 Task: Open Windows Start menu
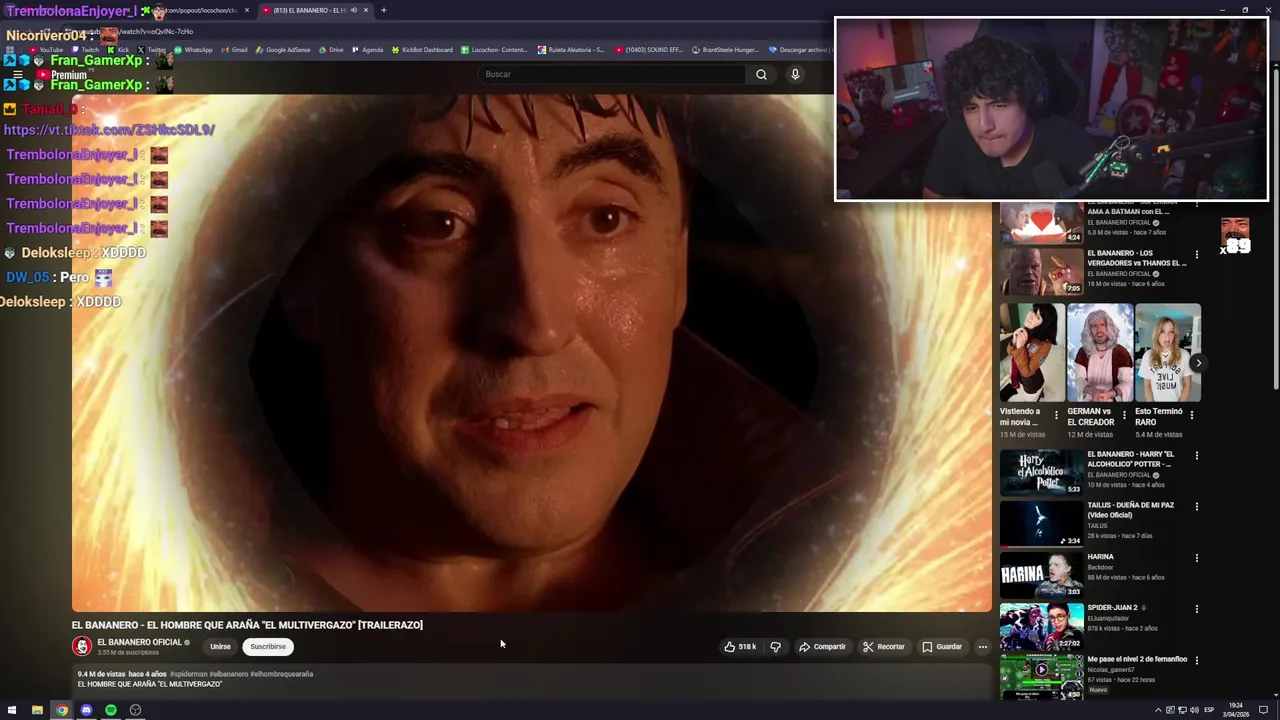coord(12,710)
